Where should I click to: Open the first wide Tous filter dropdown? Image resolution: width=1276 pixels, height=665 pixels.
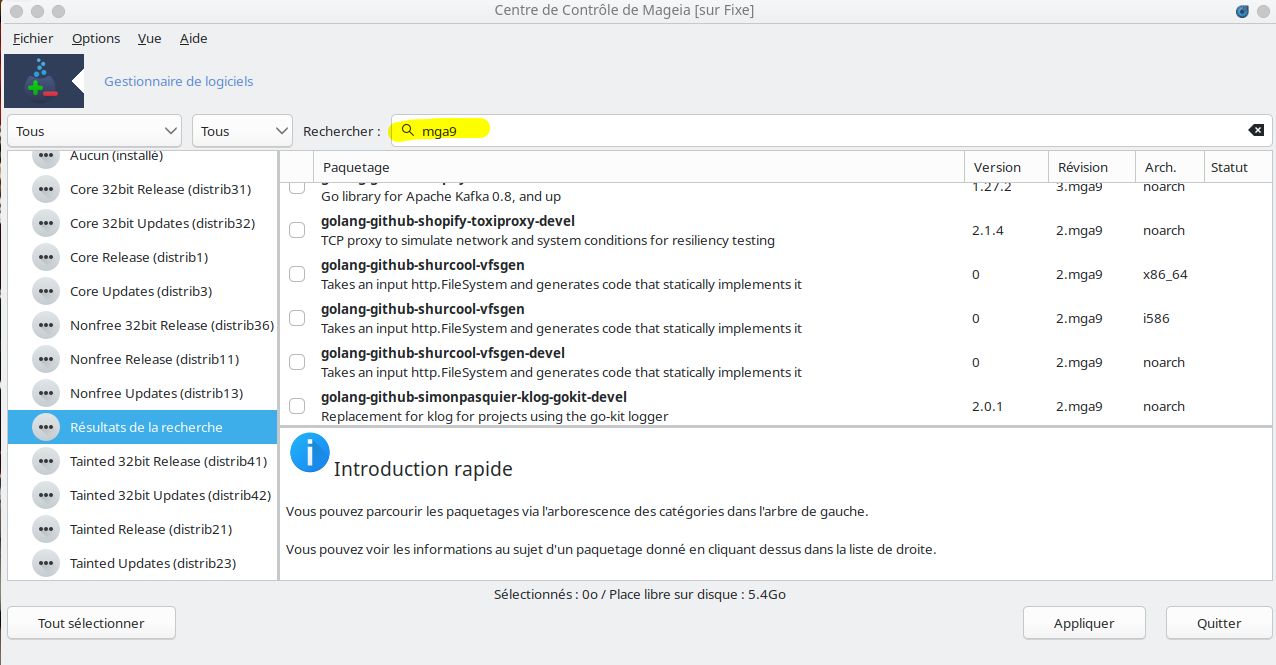(x=95, y=131)
